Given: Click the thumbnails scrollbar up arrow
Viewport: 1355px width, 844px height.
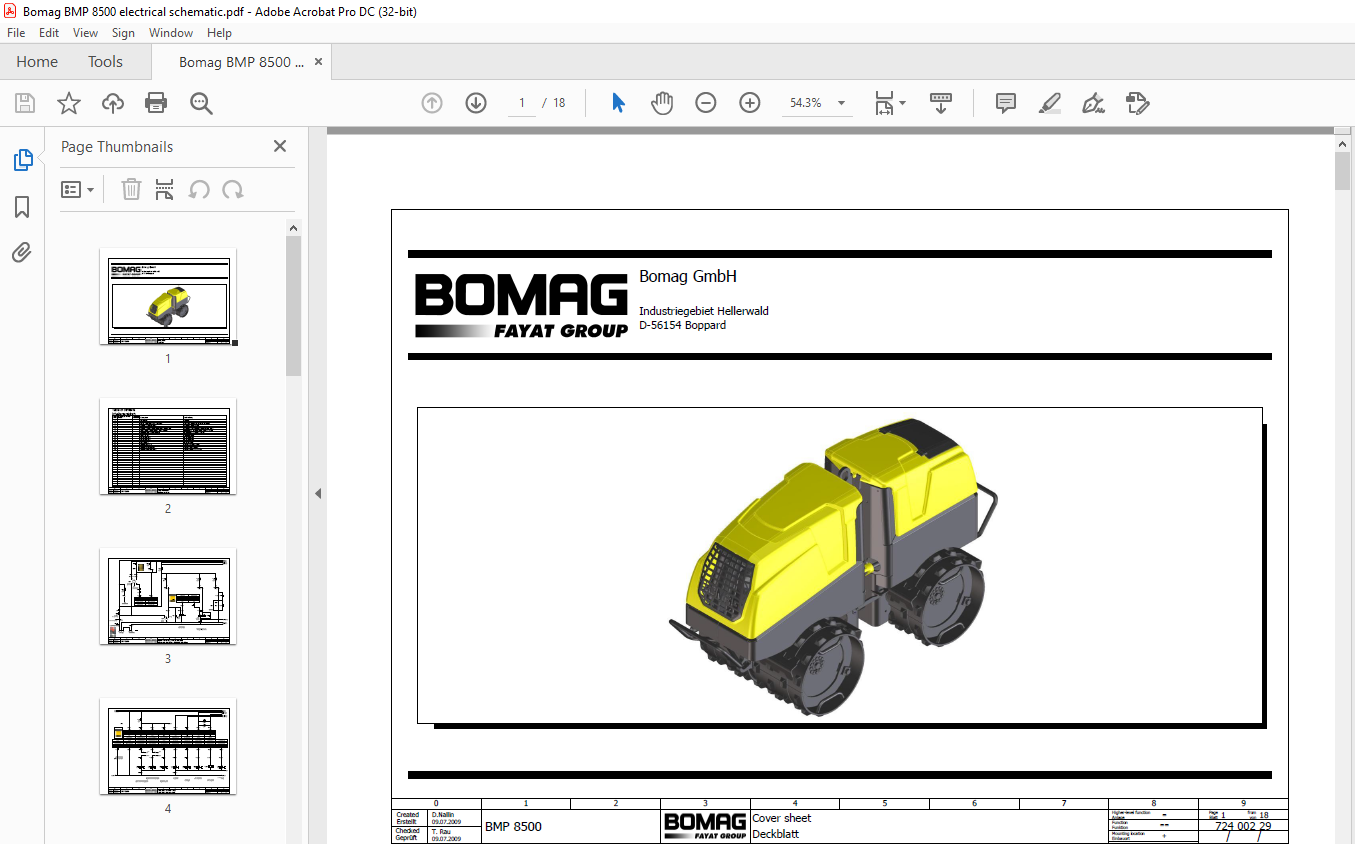Looking at the screenshot, I should point(293,228).
